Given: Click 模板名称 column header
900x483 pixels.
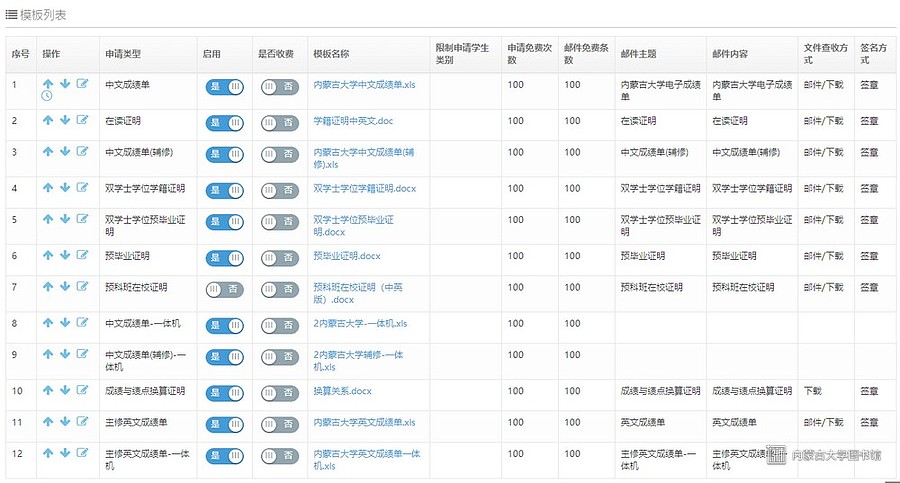Looking at the screenshot, I should [331, 54].
